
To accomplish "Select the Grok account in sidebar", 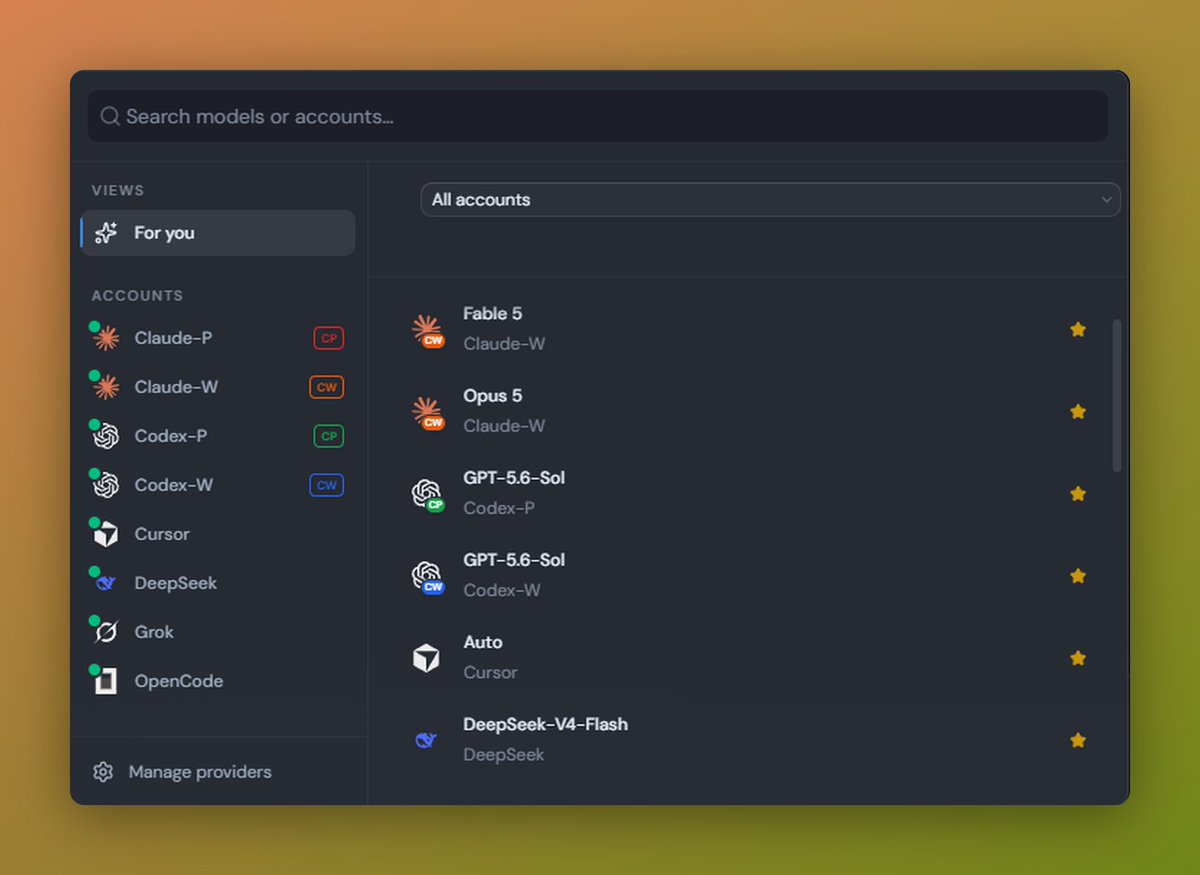I will (x=218, y=632).
